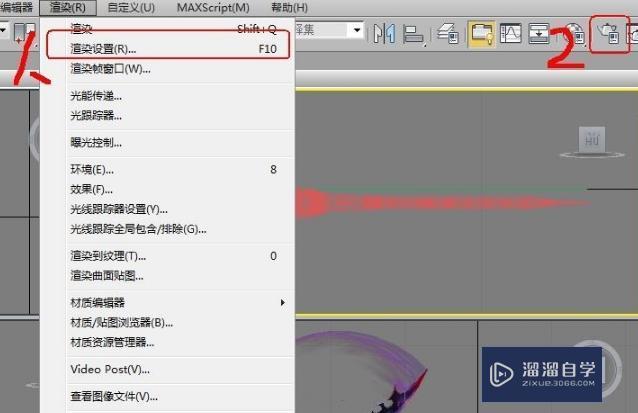Toggle the highlighted ribbon toolbar icon
This screenshot has height=413, width=638.
click(x=482, y=33)
